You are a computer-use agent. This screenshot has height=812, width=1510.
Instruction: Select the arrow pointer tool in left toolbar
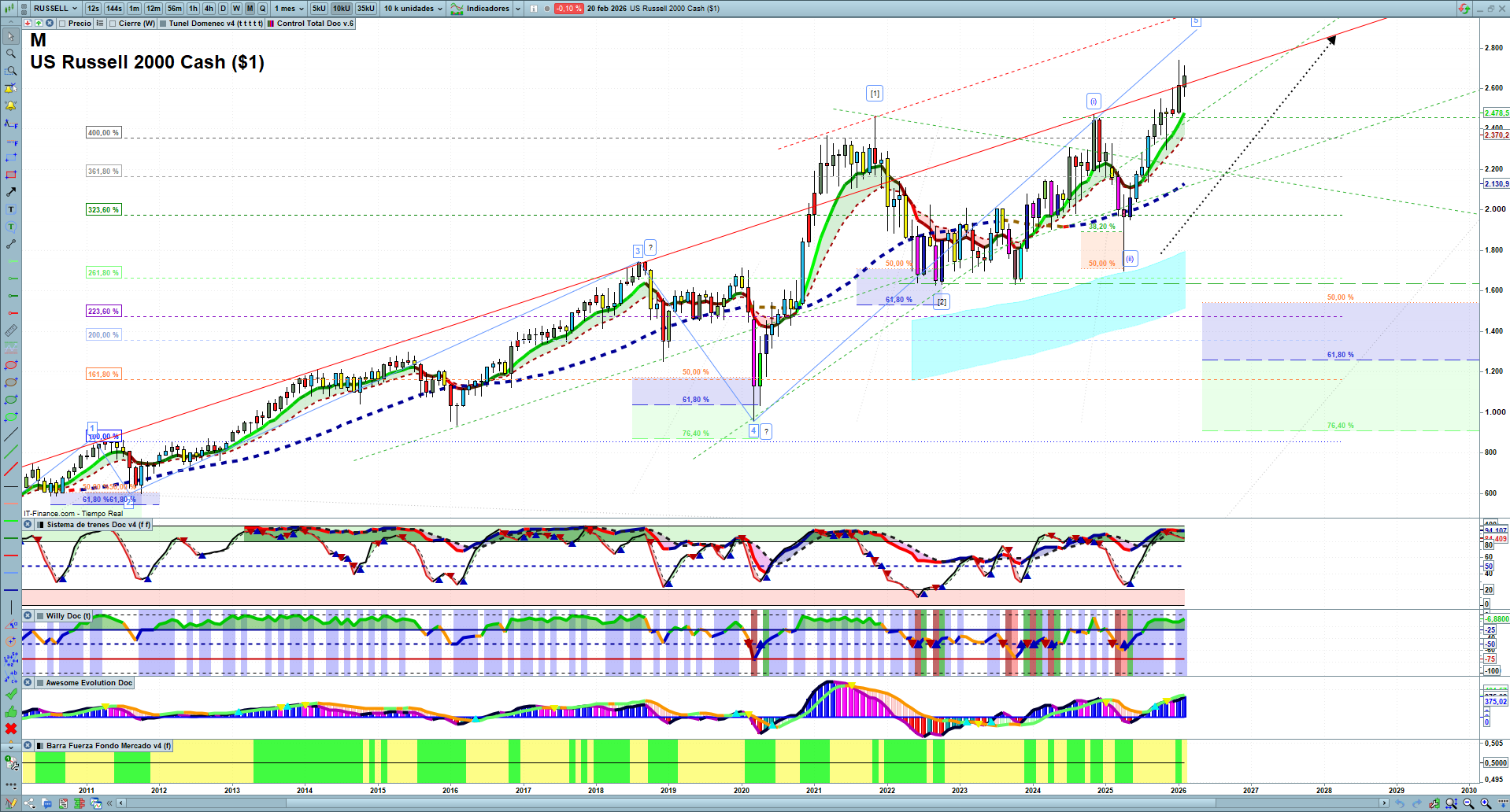11,36
